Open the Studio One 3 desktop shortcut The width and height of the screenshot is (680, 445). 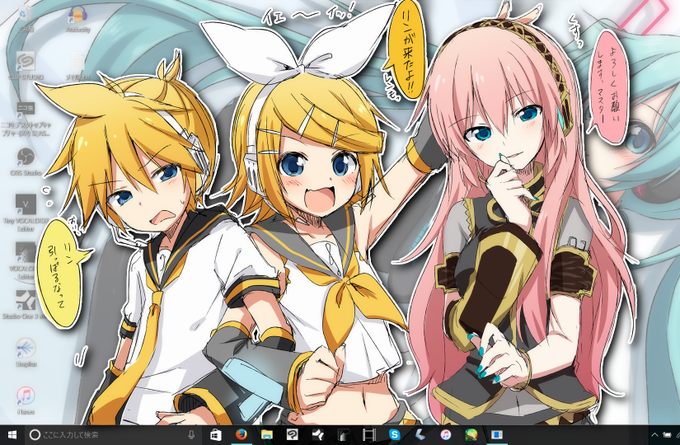coord(26,304)
